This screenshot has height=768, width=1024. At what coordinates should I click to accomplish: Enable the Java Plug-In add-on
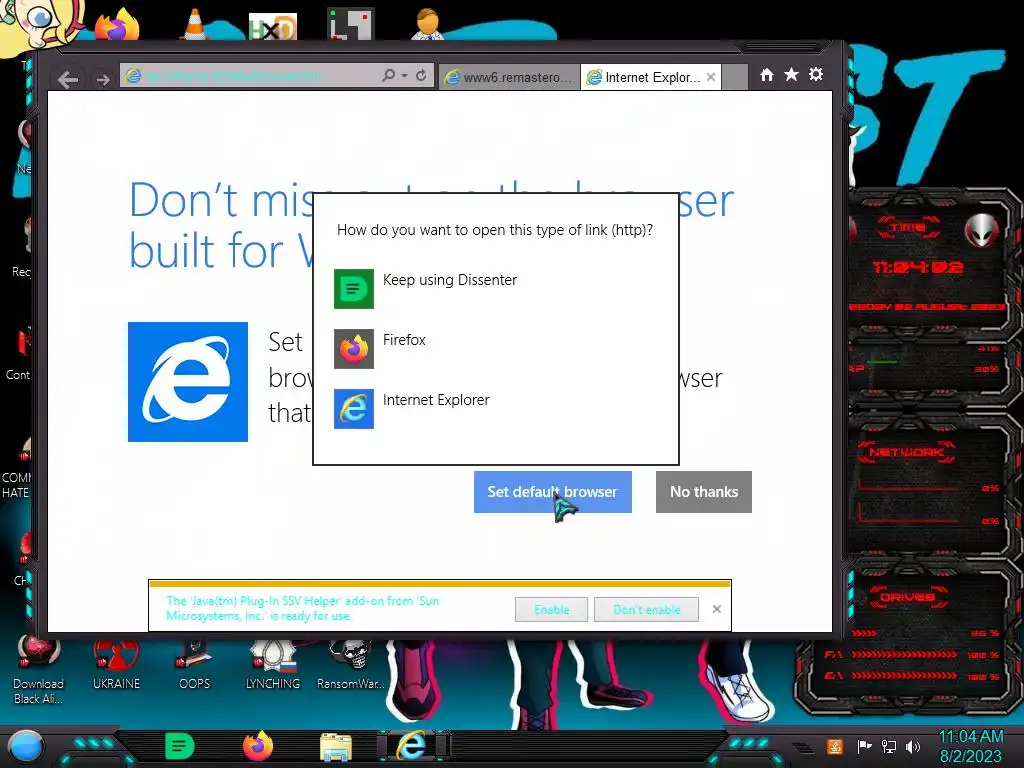click(x=551, y=609)
